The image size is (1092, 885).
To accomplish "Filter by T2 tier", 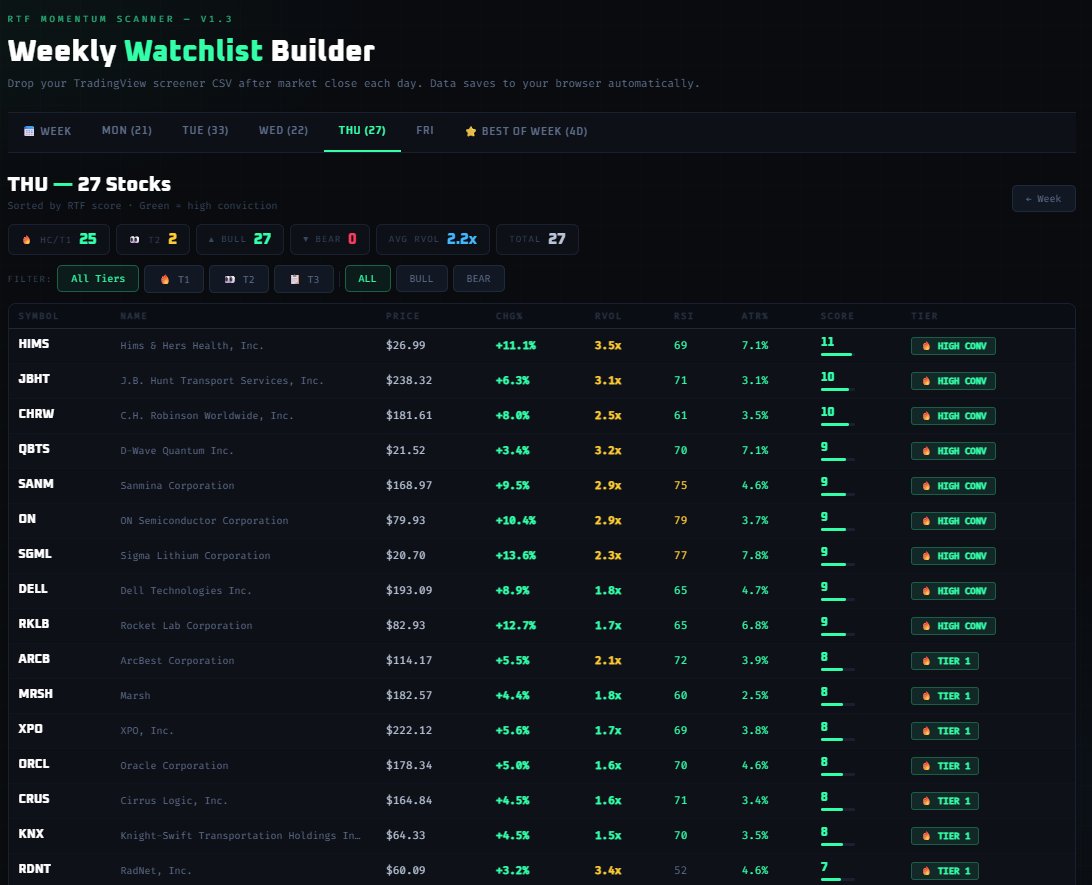I will point(239,279).
